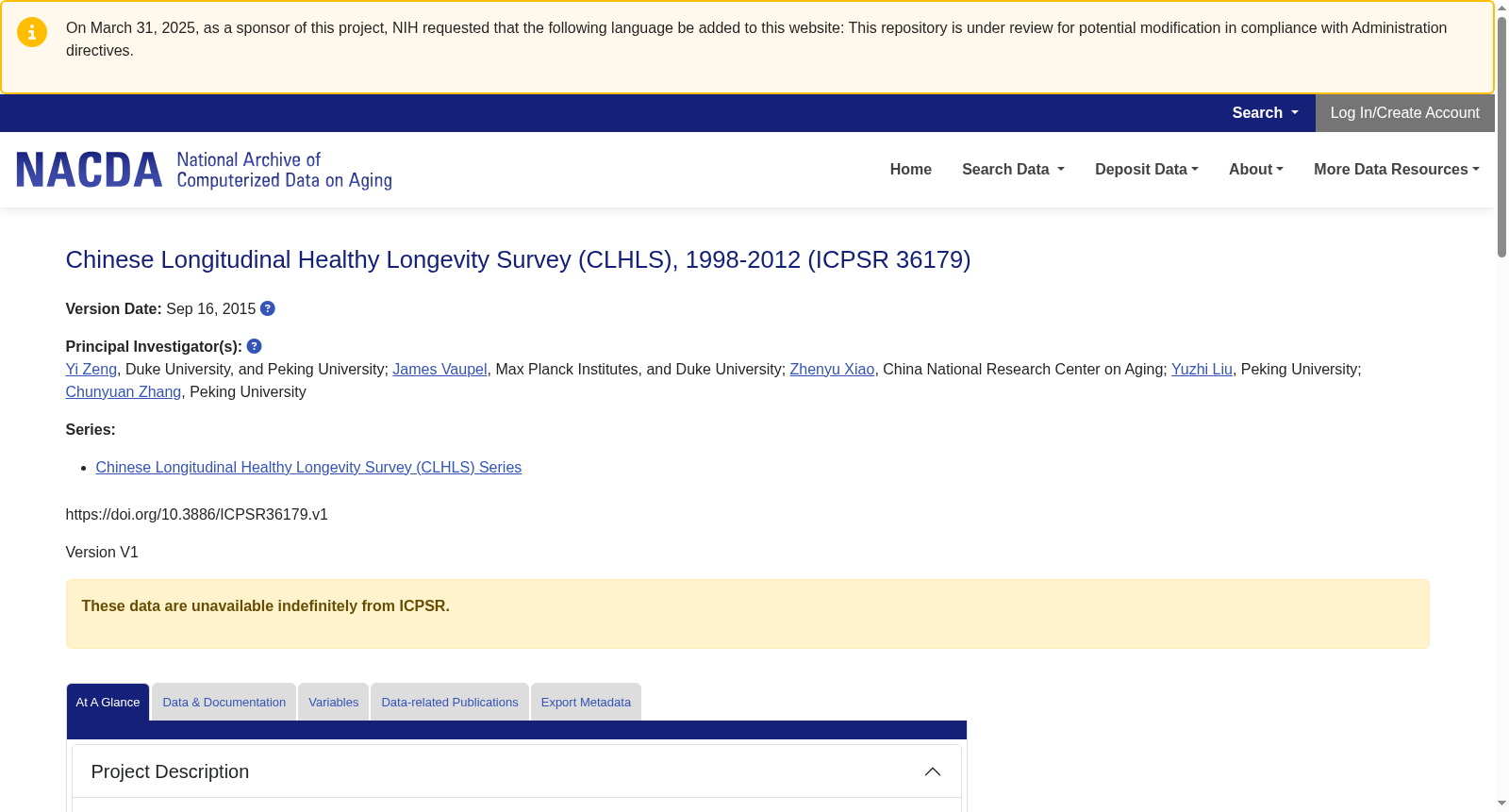The width and height of the screenshot is (1509, 812).
Task: Click the DOI text https://doi.org/10.3886/ICPSR36179.v1
Action: click(x=197, y=515)
